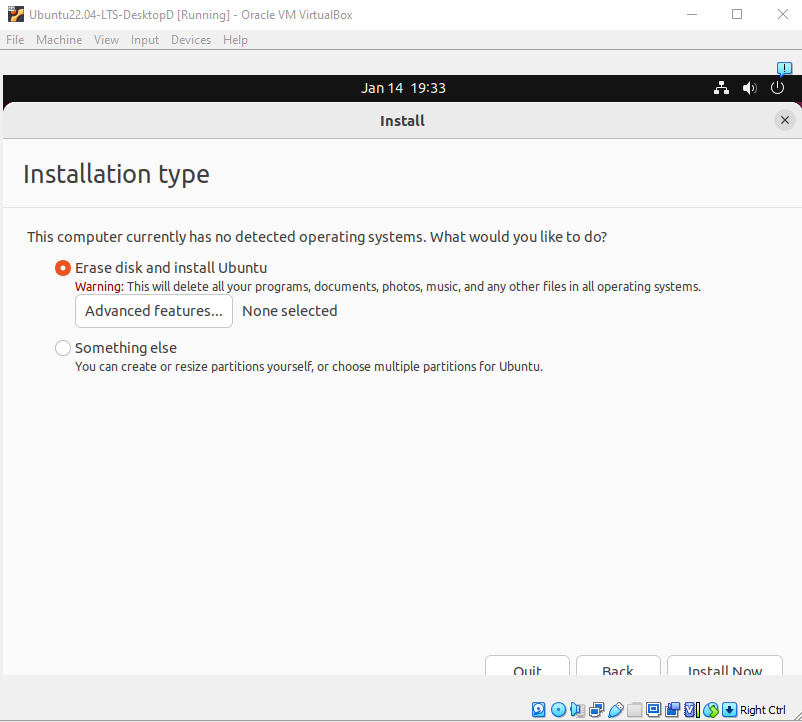Click the volume icon in Ubuntu top bar
This screenshot has height=722, width=802.
[x=749, y=88]
